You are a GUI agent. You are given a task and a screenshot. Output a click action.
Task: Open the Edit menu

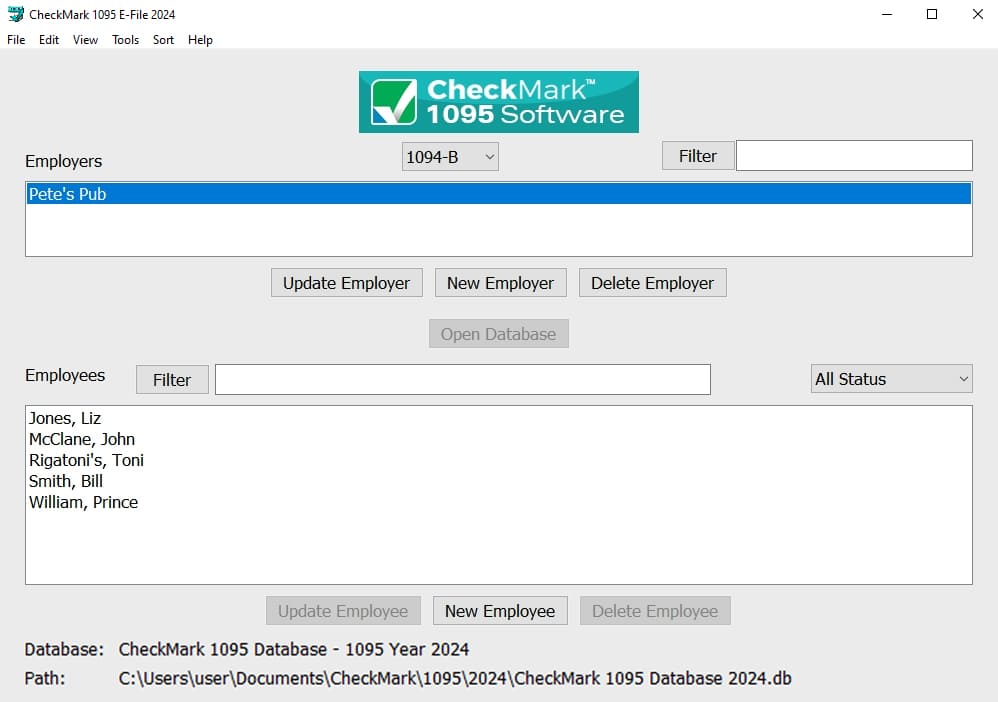tap(49, 40)
